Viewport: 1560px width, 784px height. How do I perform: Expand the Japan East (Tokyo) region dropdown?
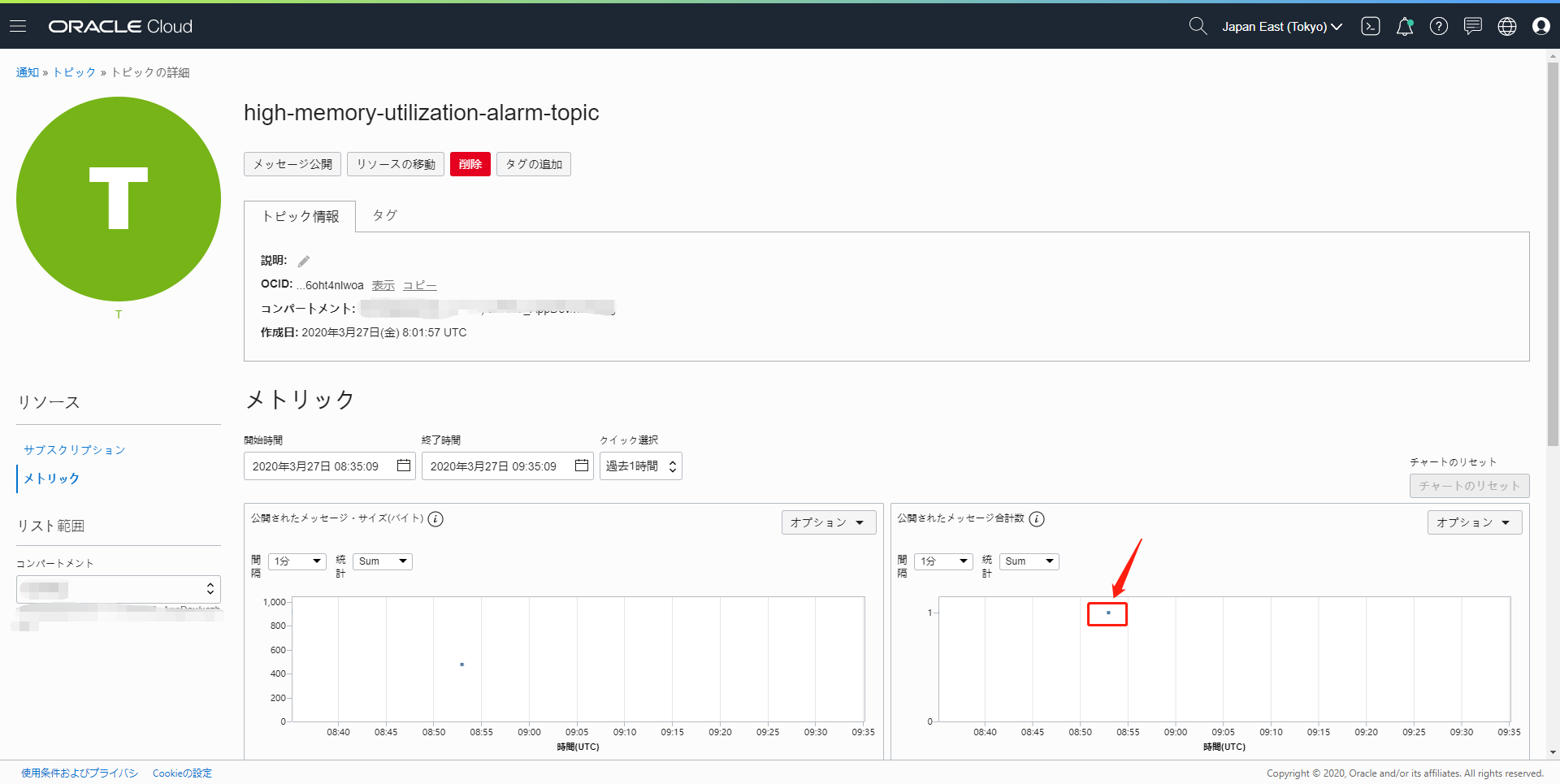point(1282,26)
